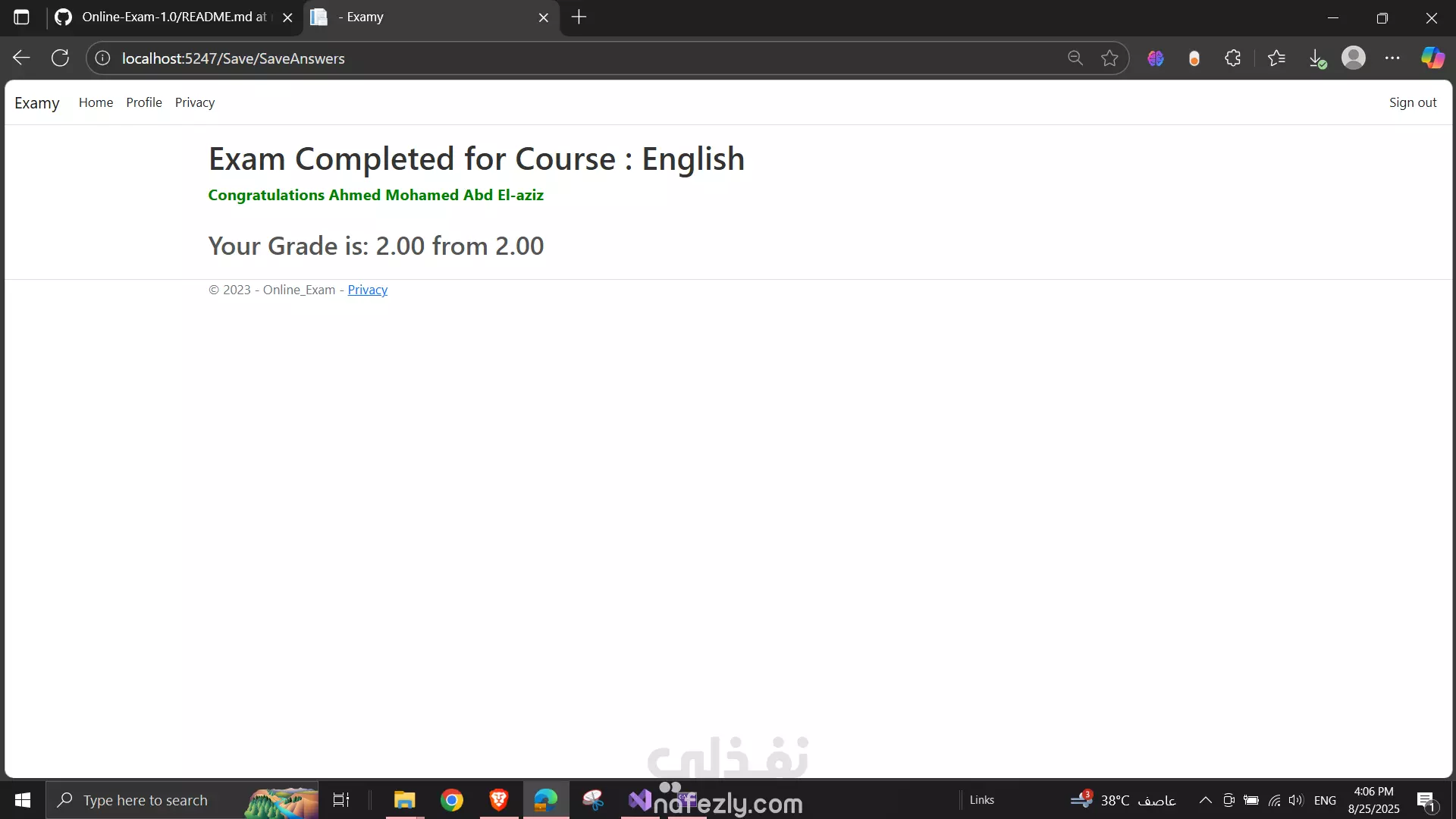Open the clock and date flyout
The width and height of the screenshot is (1456, 819).
[x=1373, y=800]
